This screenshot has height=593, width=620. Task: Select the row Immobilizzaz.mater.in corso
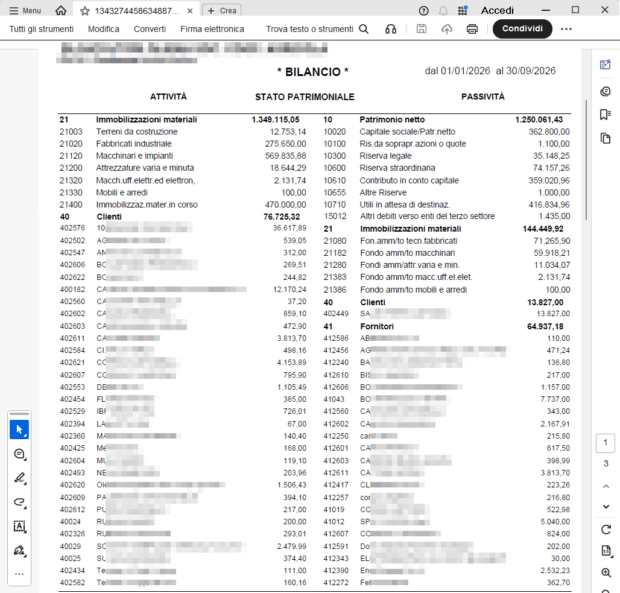coord(183,205)
